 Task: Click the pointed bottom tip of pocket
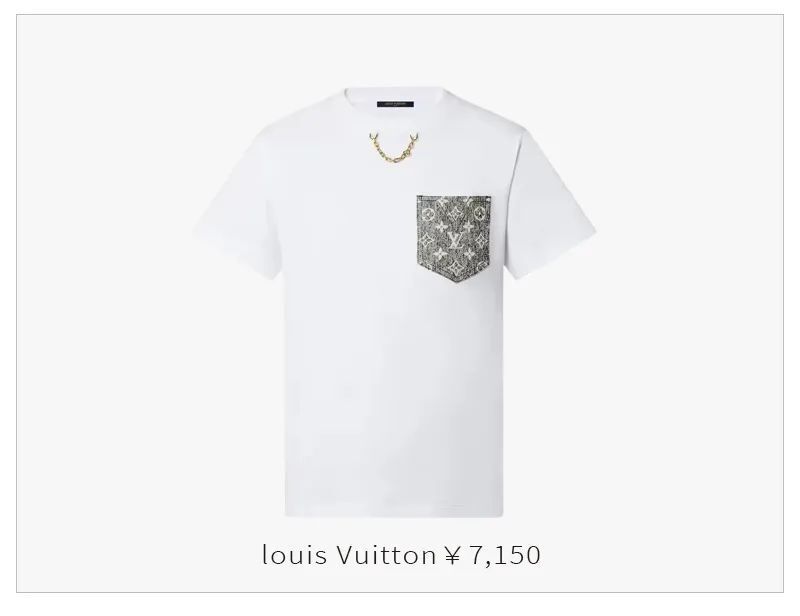[x=454, y=279]
